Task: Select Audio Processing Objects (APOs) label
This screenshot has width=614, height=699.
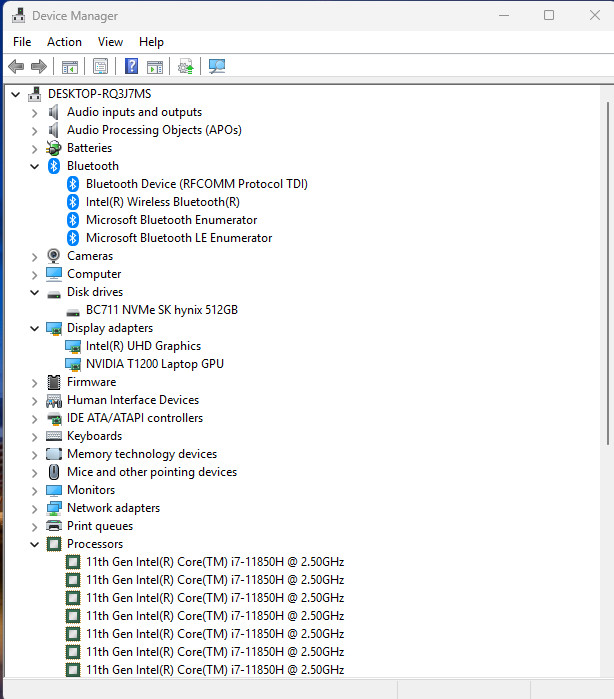Action: 154,130
